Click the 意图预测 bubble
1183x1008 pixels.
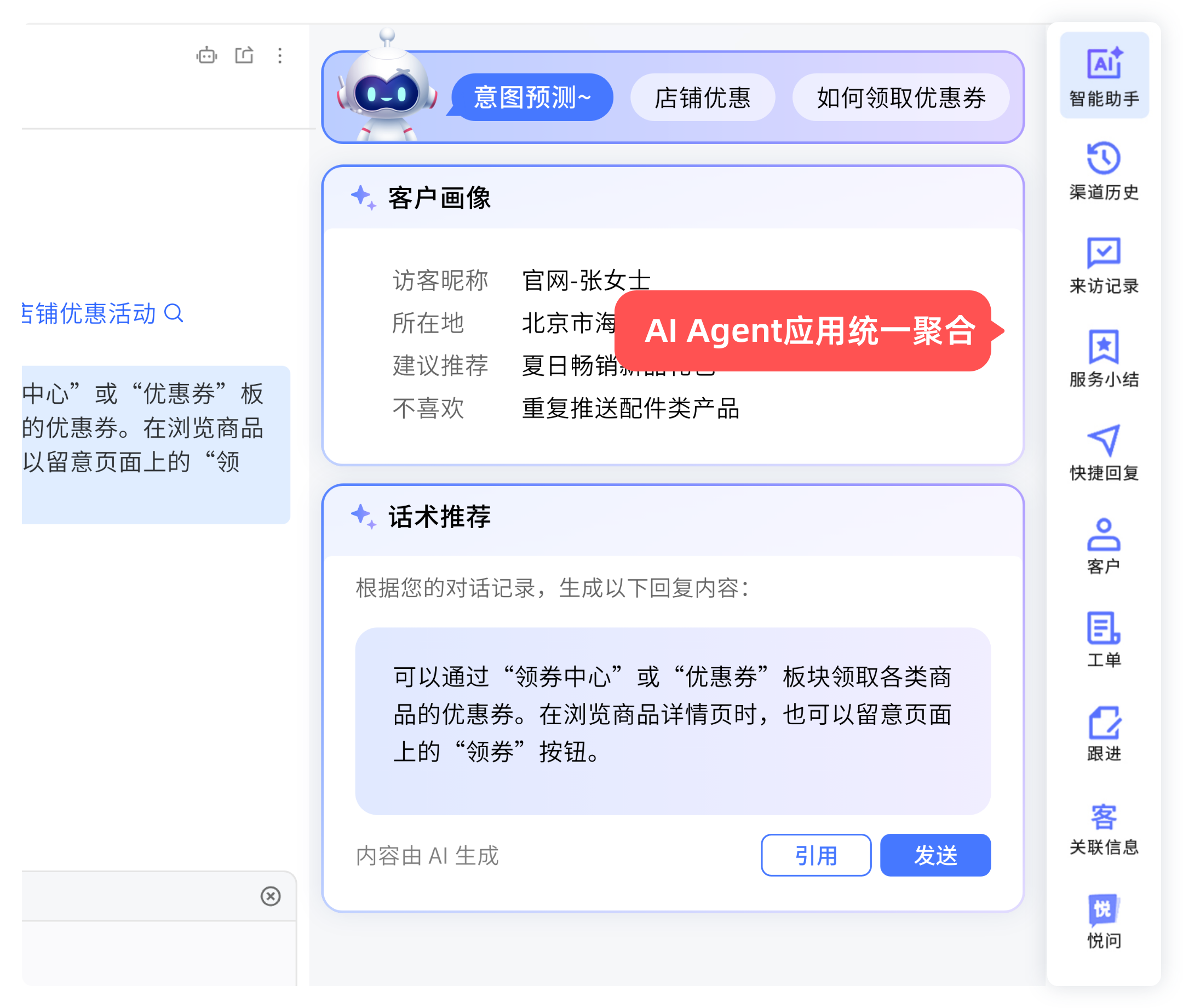(x=532, y=97)
